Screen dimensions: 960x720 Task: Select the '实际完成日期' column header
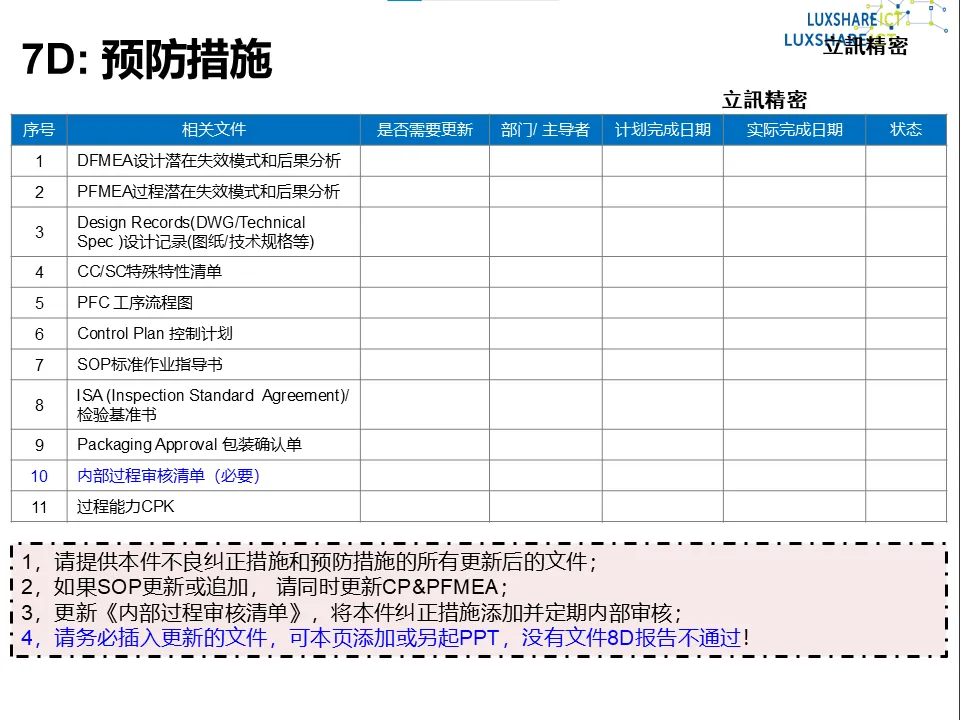tap(795, 130)
